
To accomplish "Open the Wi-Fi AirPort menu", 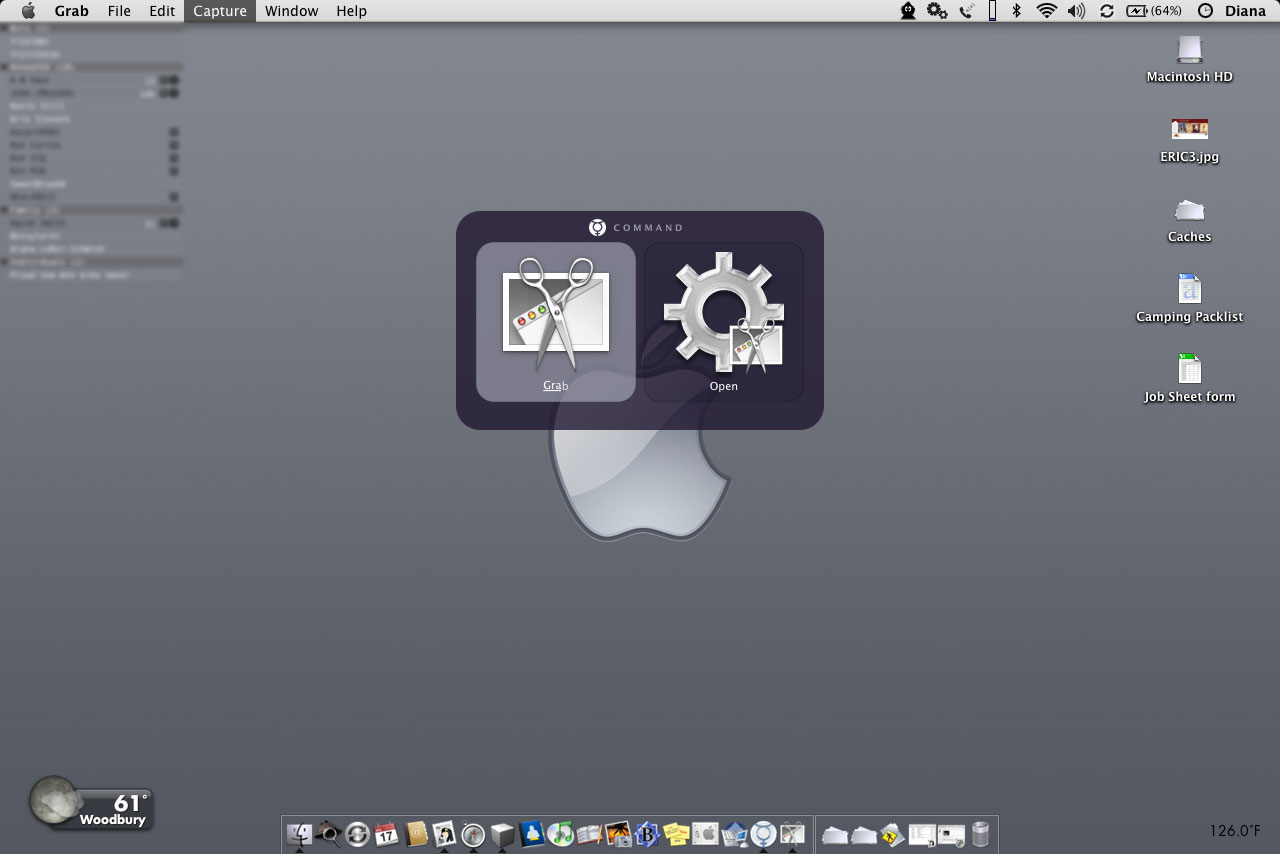I will 1046,11.
